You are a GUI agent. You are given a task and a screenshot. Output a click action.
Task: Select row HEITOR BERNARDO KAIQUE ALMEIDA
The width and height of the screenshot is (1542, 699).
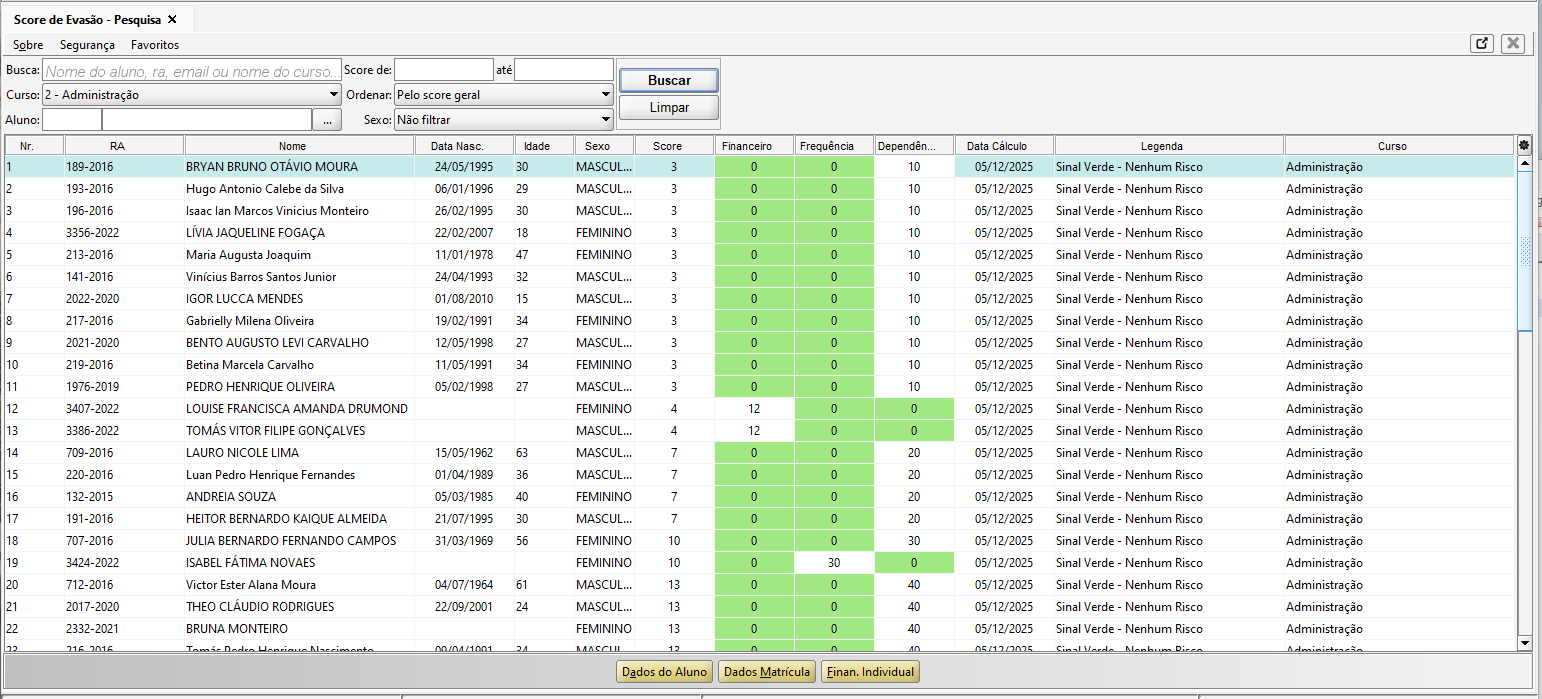pyautogui.click(x=760, y=519)
